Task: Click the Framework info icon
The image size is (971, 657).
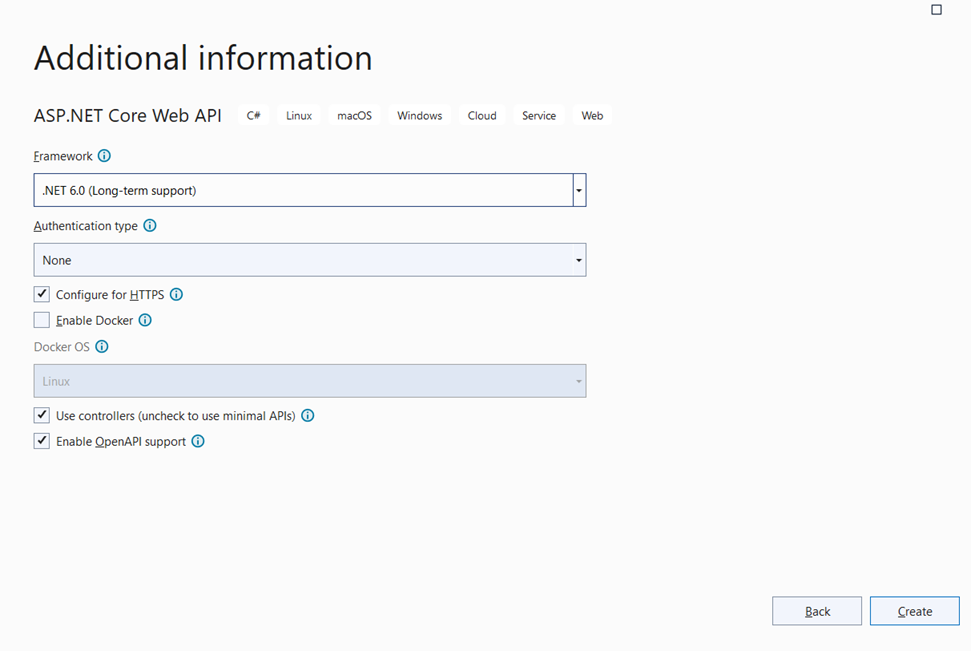Action: pyautogui.click(x=104, y=156)
